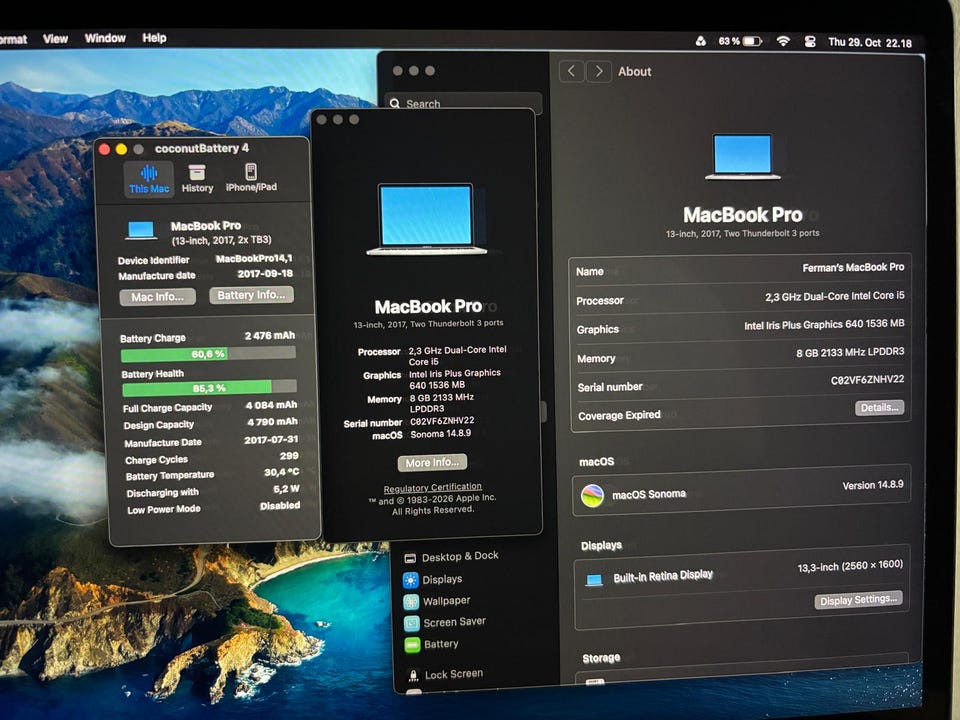Click the Battery Charge progress bar
The image size is (960, 720).
click(208, 354)
